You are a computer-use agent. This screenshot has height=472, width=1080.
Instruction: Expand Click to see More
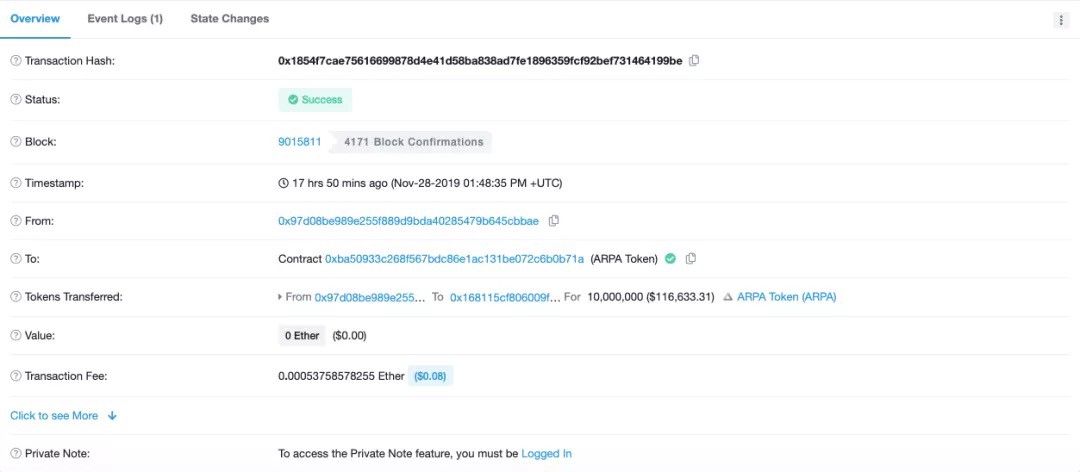[x=63, y=415]
